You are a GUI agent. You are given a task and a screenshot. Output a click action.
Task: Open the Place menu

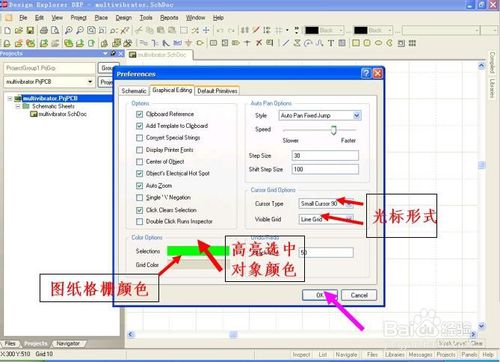pyautogui.click(x=101, y=18)
